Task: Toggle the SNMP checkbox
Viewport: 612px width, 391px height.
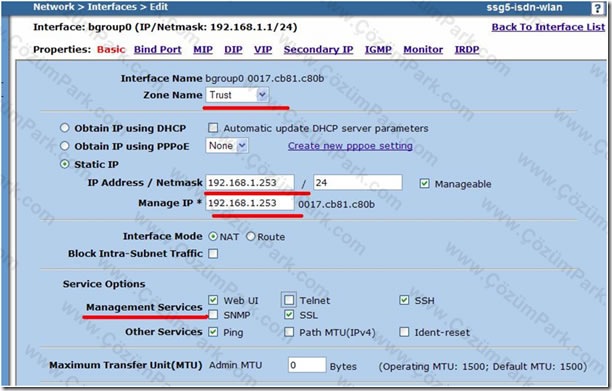Action: (x=213, y=315)
